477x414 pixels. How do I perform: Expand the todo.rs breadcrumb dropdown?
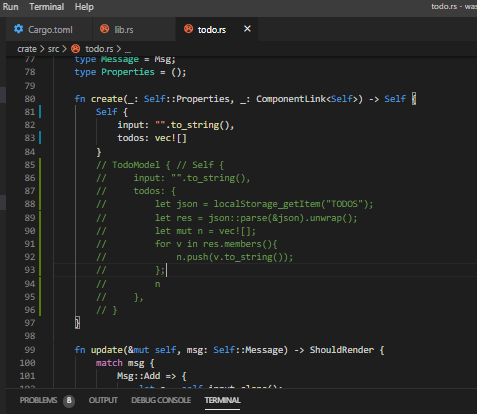[99, 49]
